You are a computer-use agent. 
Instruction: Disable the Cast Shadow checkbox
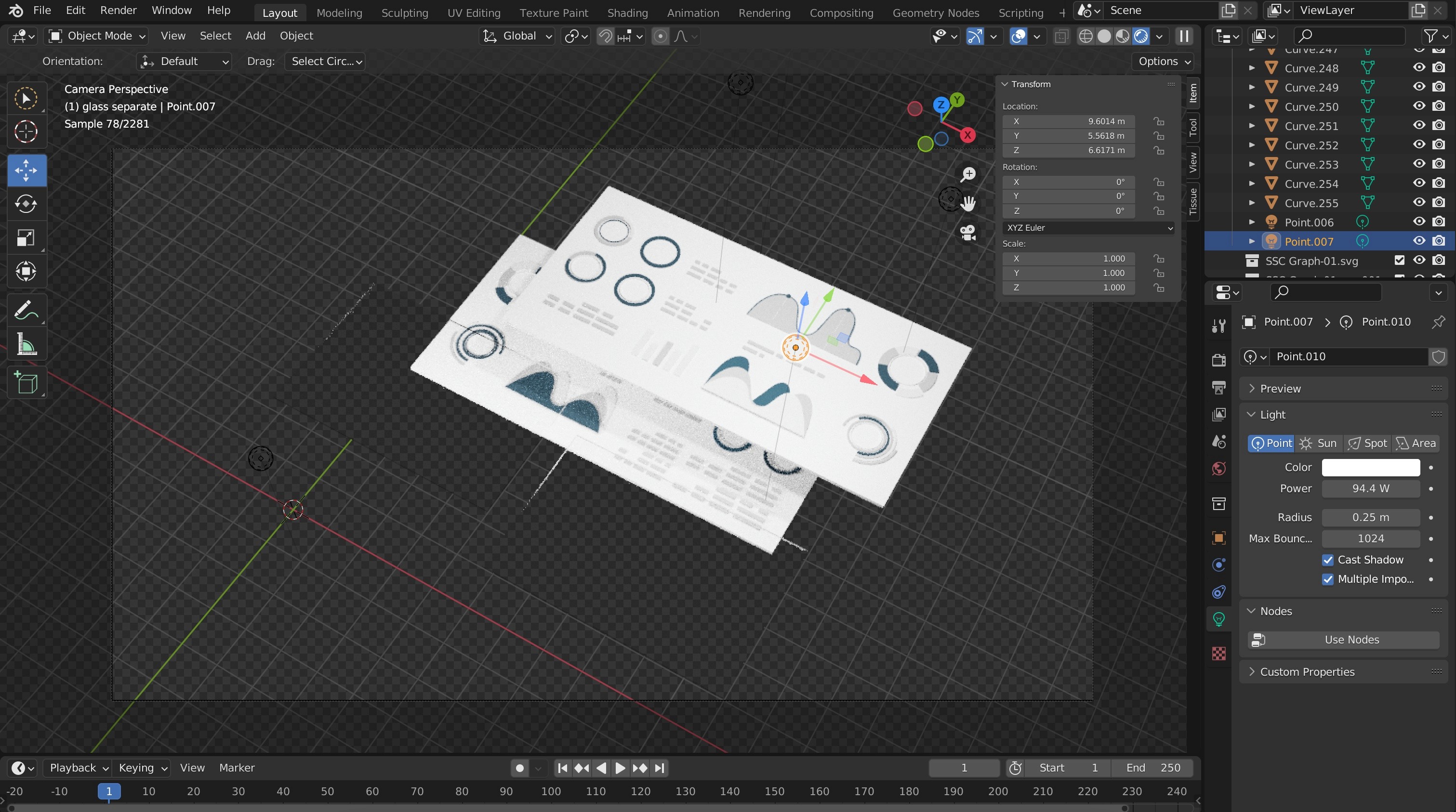coord(1328,560)
